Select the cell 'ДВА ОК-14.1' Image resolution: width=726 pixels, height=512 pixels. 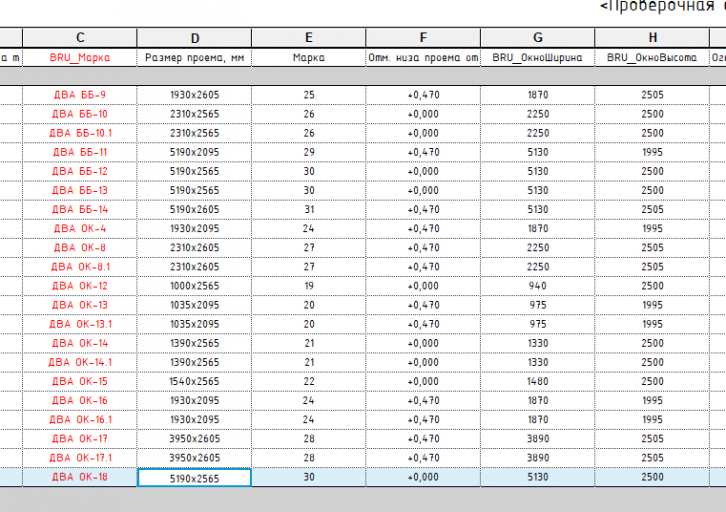pyautogui.click(x=80, y=362)
